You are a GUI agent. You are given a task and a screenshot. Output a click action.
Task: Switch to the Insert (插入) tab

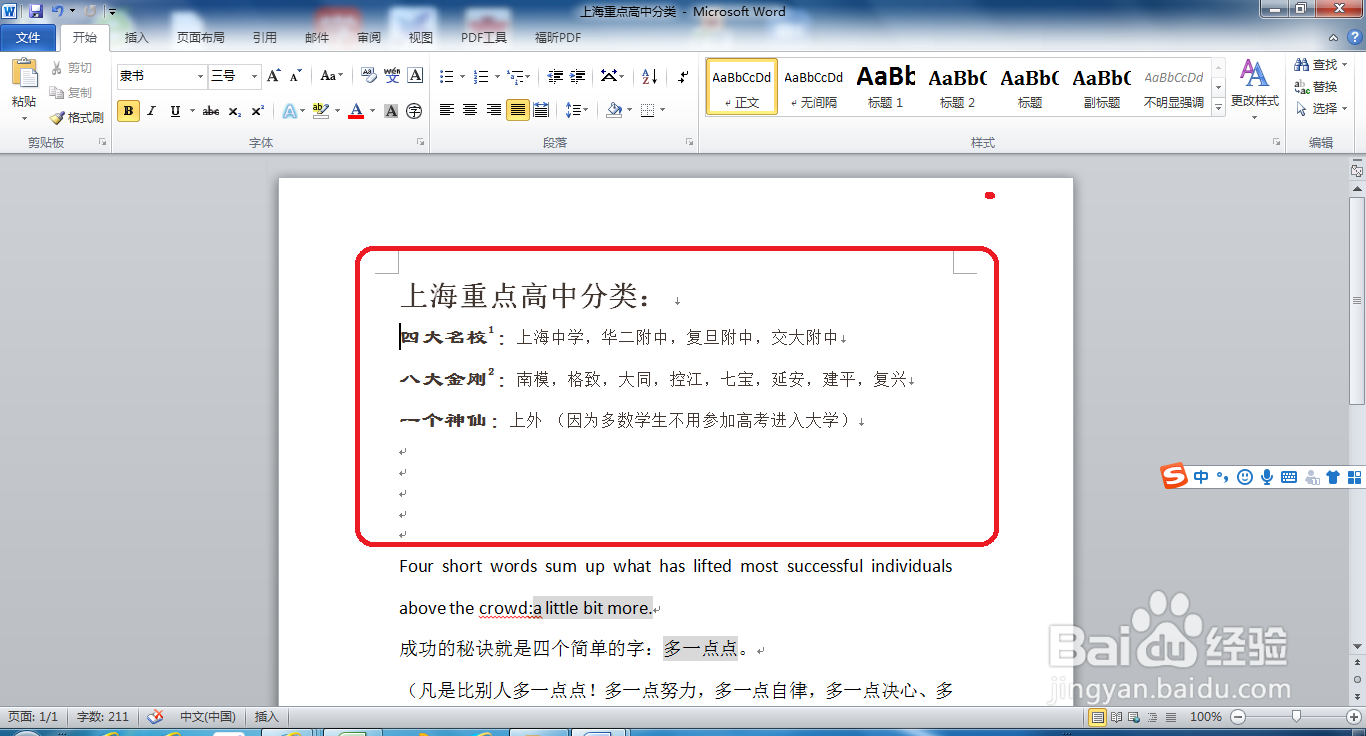(x=137, y=38)
